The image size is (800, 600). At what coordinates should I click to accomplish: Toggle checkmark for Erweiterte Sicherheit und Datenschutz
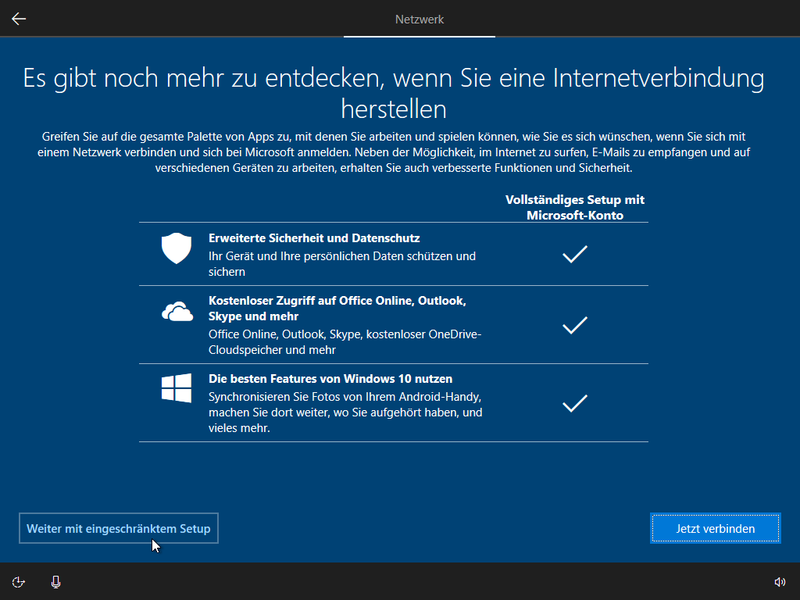click(575, 254)
